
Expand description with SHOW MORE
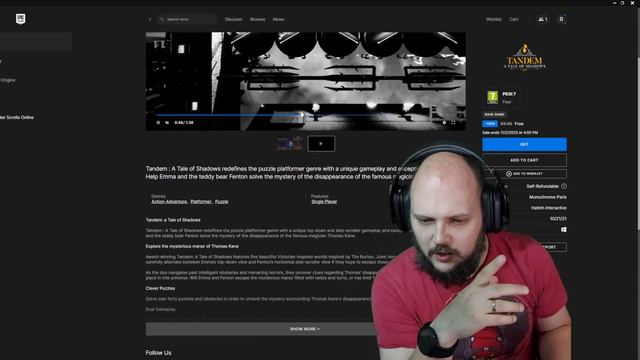pyautogui.click(x=305, y=329)
